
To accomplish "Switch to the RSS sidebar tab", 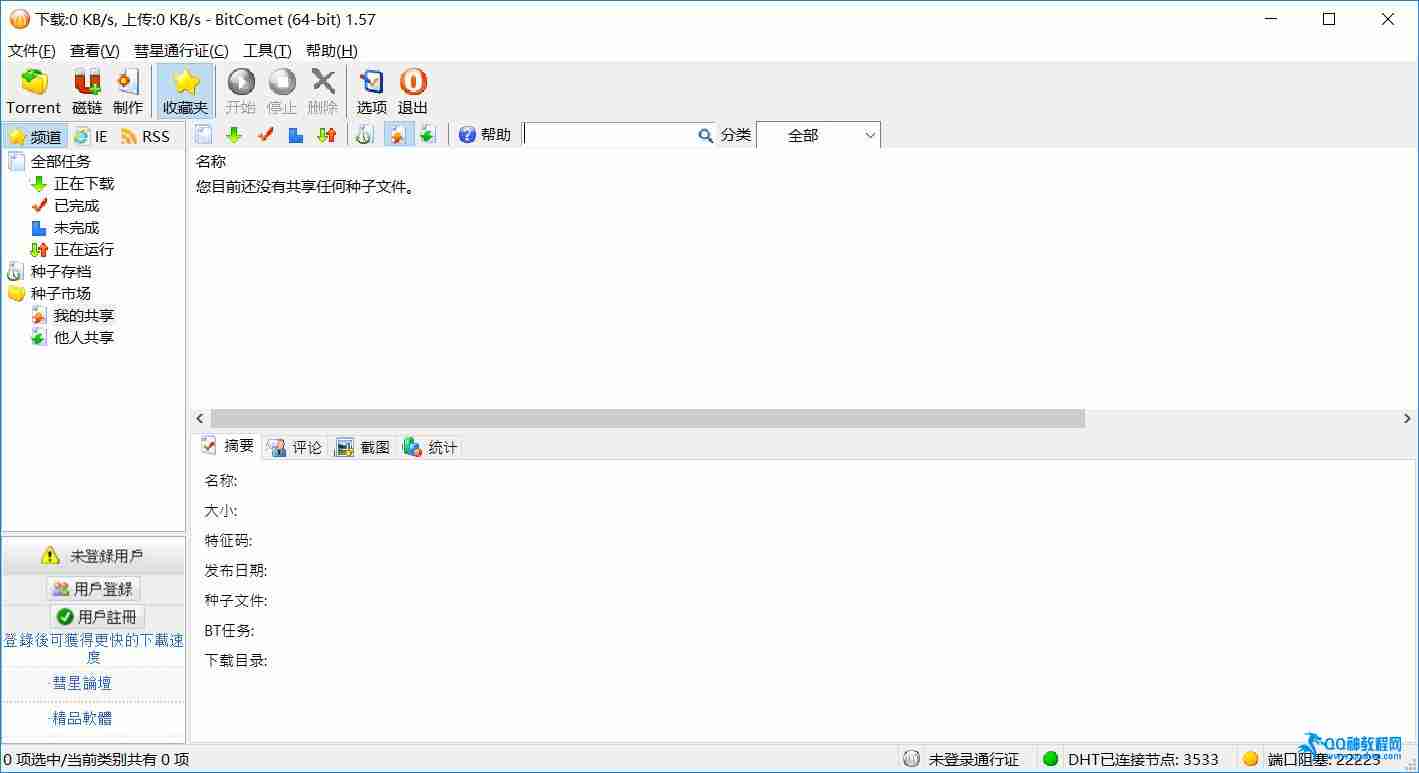I will click(x=146, y=137).
